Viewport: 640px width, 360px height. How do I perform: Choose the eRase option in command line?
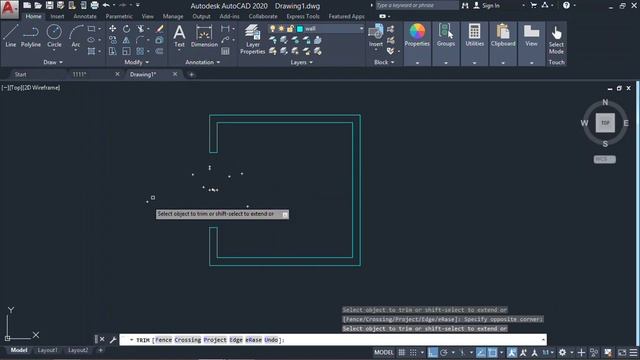click(253, 340)
